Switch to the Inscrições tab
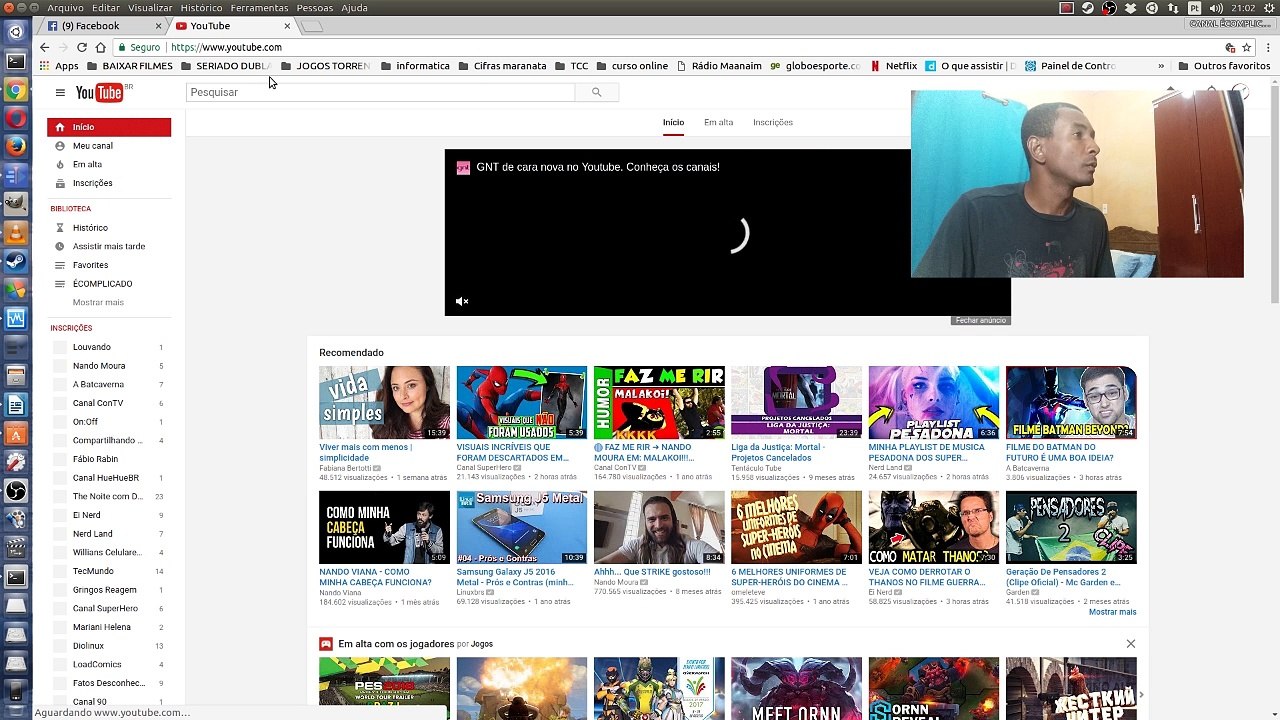This screenshot has width=1280, height=720. click(x=773, y=122)
